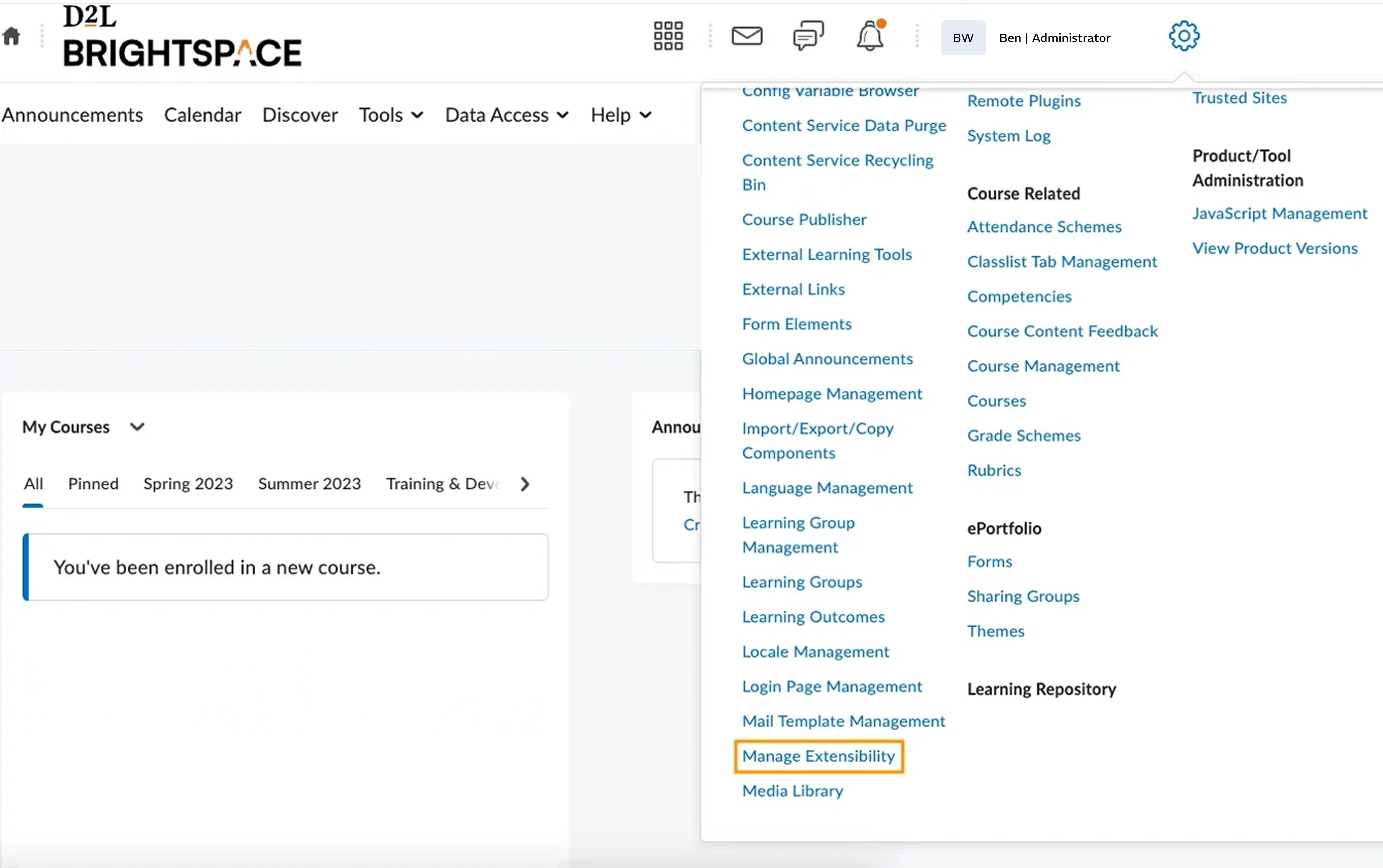
Task: Switch to the Spring 2023 tab
Action: (x=188, y=484)
